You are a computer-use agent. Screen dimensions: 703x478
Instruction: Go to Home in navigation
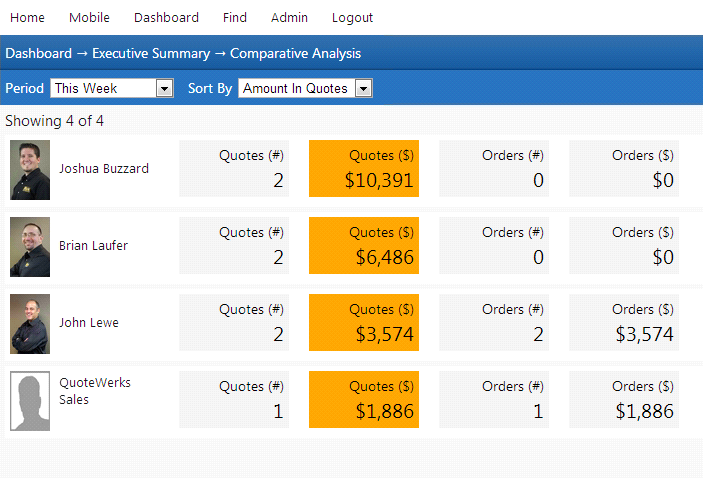pyautogui.click(x=27, y=18)
